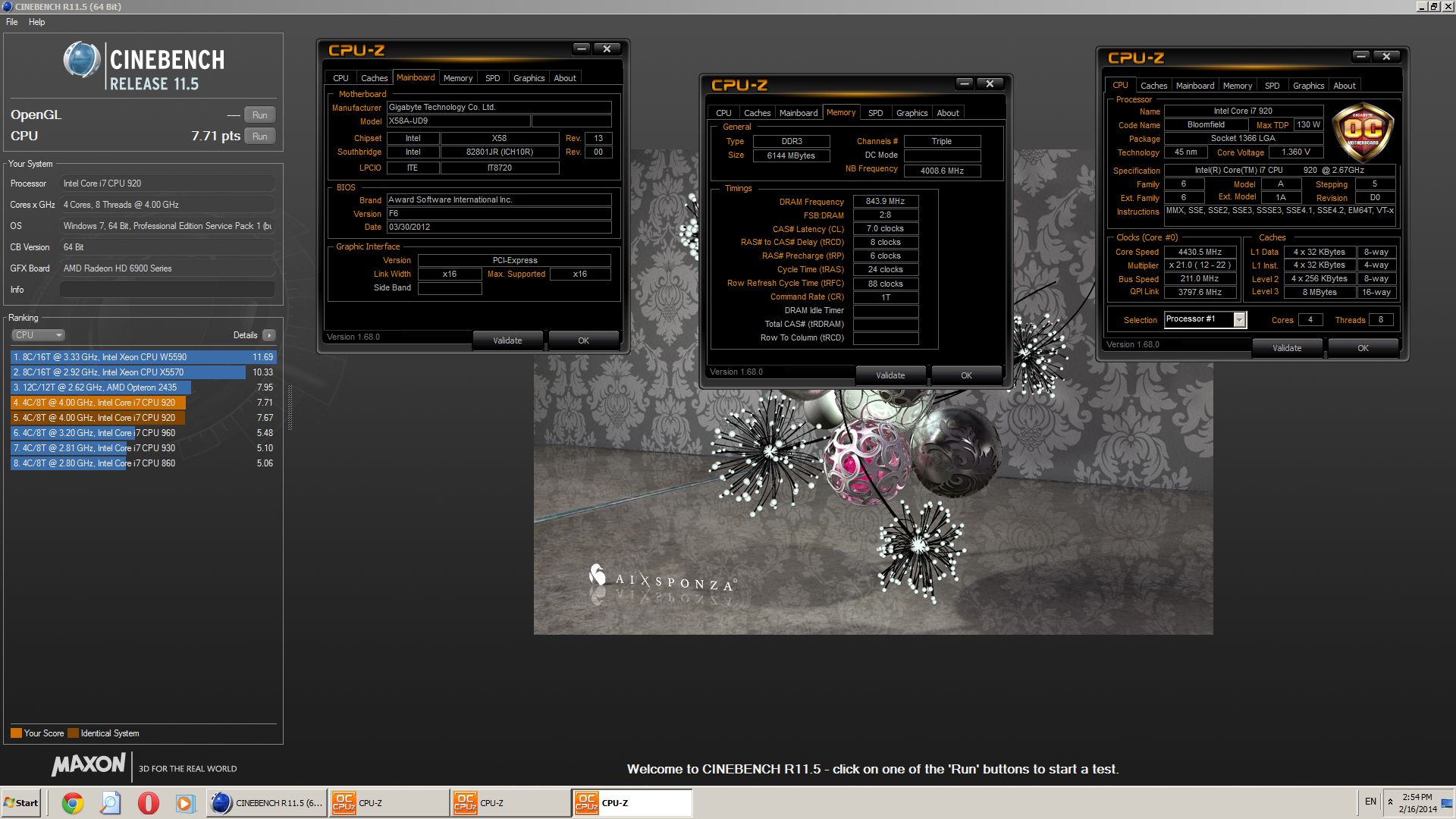Switch to first CPU-Z taskbar button
This screenshot has width=1456, height=819.
pos(389,803)
